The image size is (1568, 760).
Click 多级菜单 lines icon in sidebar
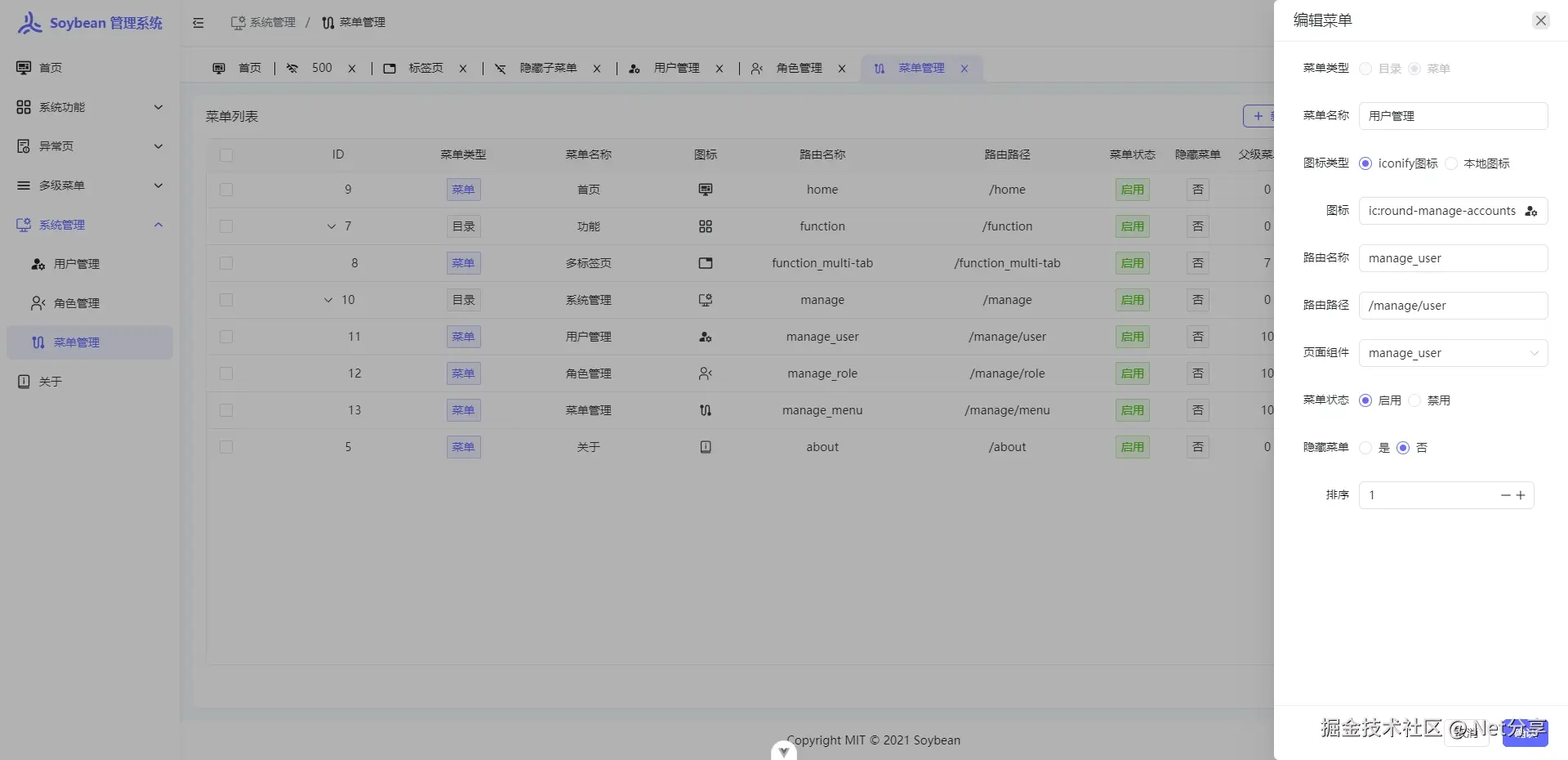click(24, 186)
